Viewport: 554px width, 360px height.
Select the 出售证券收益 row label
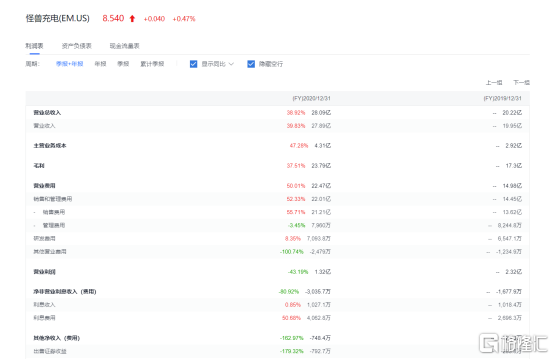(x=50, y=351)
